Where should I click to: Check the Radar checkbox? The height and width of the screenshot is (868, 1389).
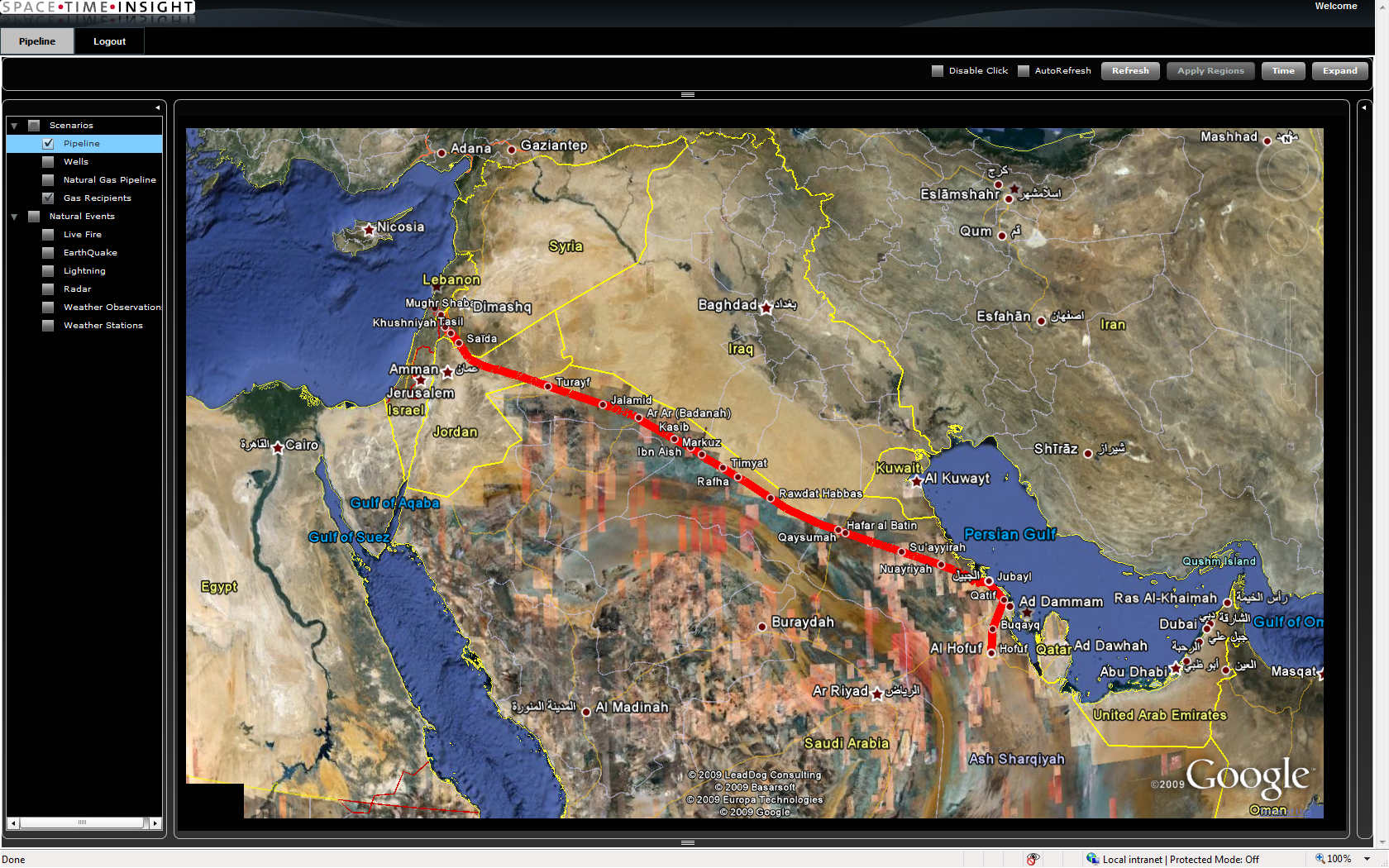(x=48, y=289)
